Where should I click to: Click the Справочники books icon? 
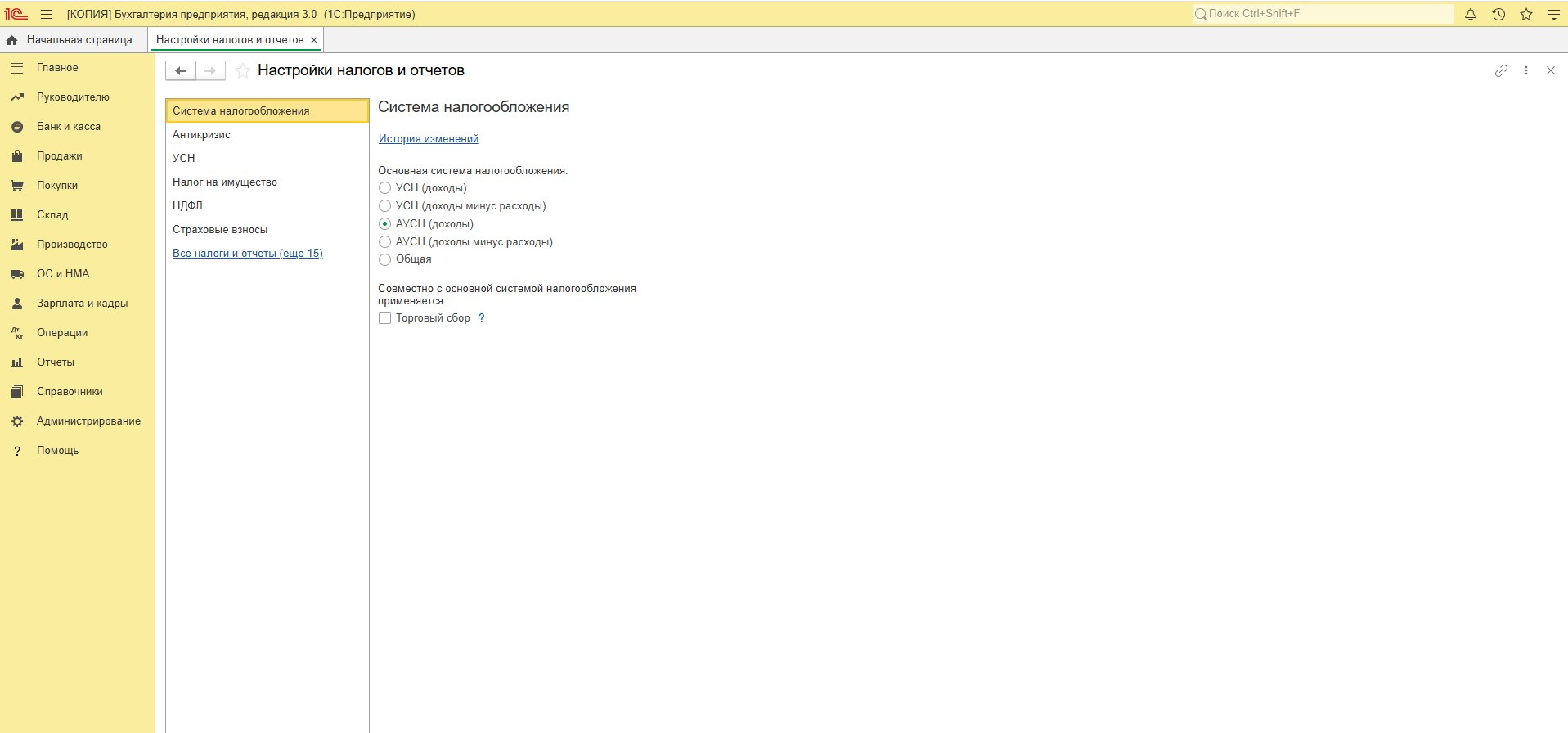pos(17,392)
